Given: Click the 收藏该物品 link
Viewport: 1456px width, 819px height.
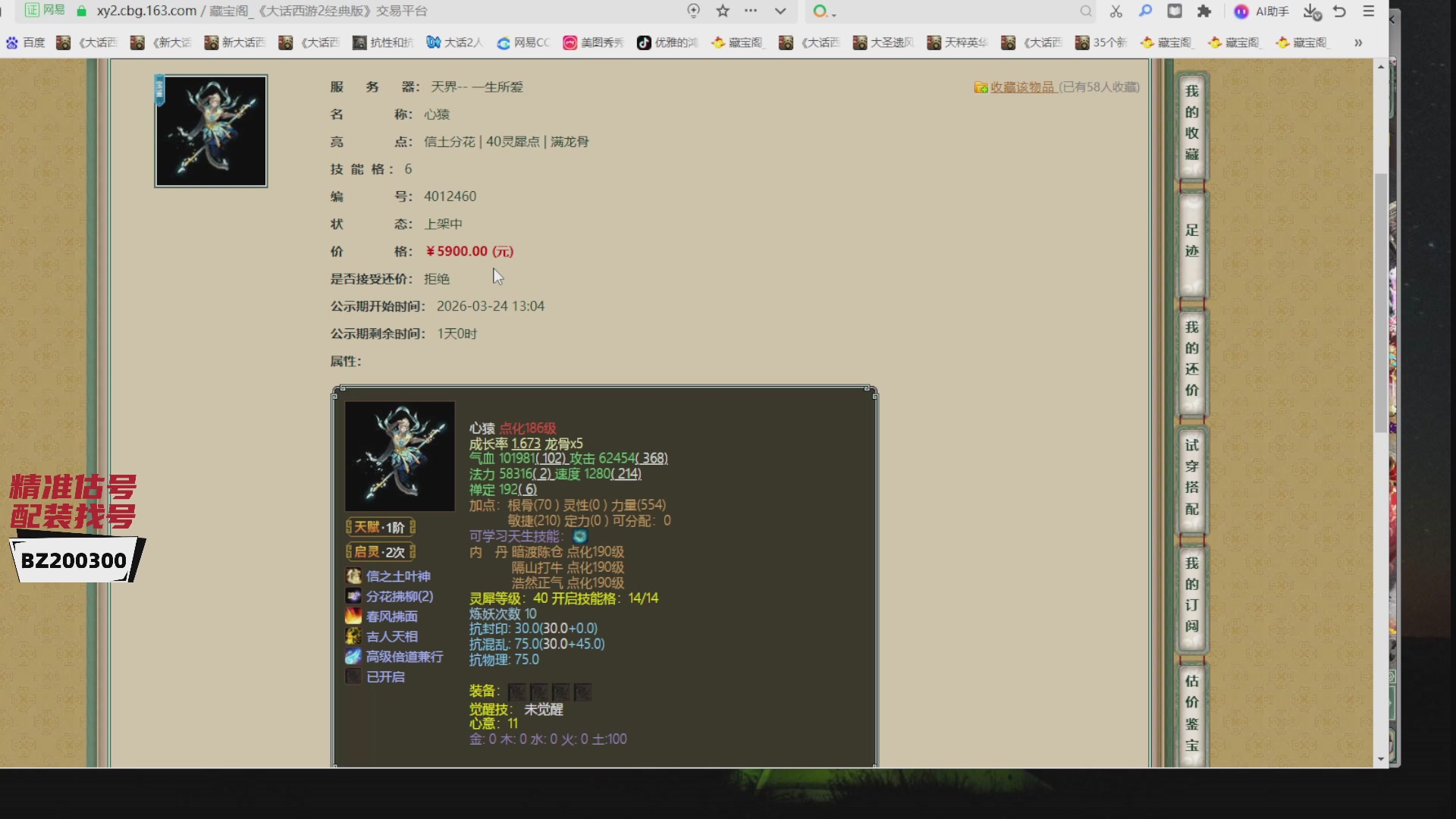Looking at the screenshot, I should pyautogui.click(x=1022, y=86).
